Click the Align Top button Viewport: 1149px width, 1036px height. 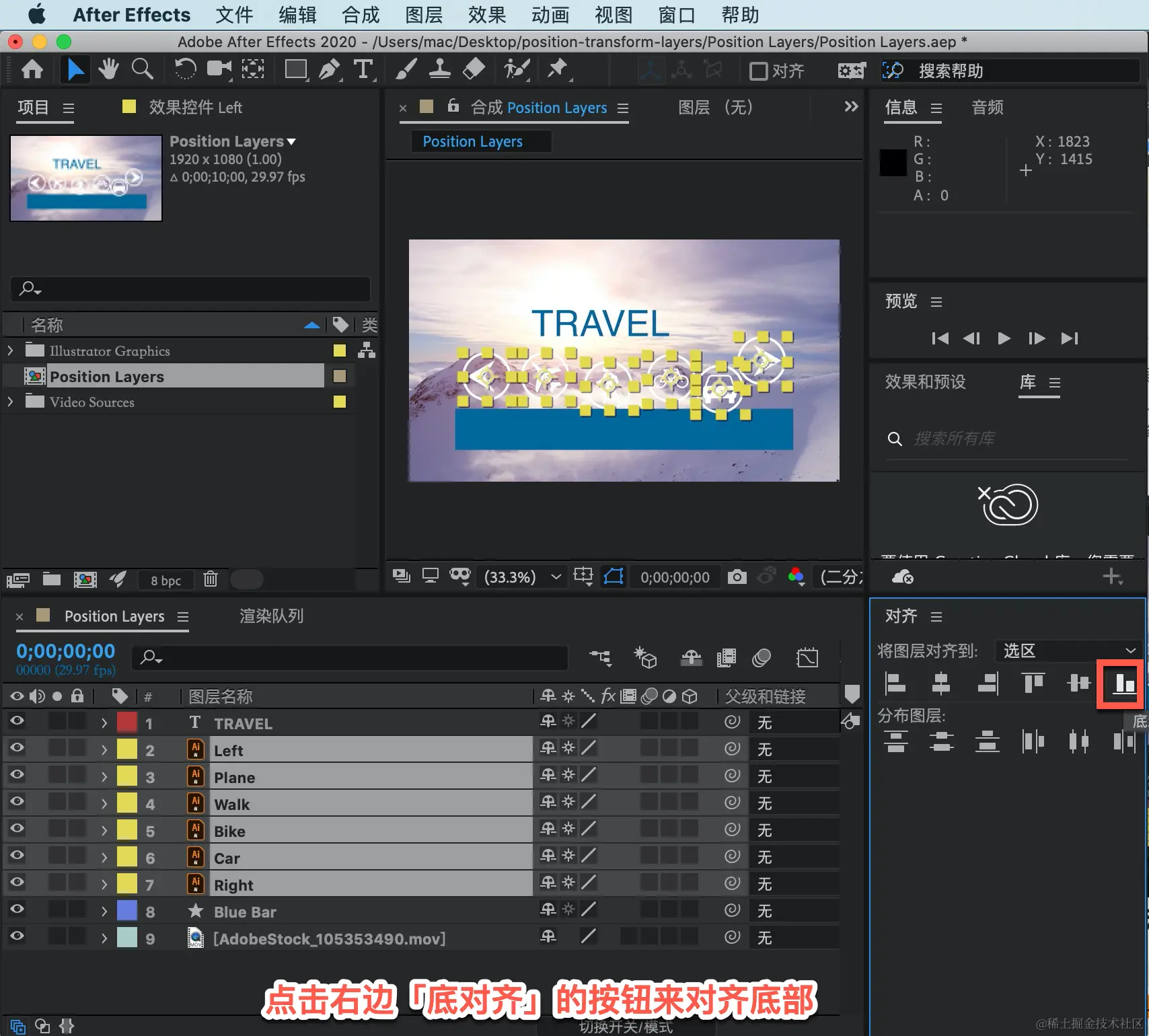tap(1033, 684)
